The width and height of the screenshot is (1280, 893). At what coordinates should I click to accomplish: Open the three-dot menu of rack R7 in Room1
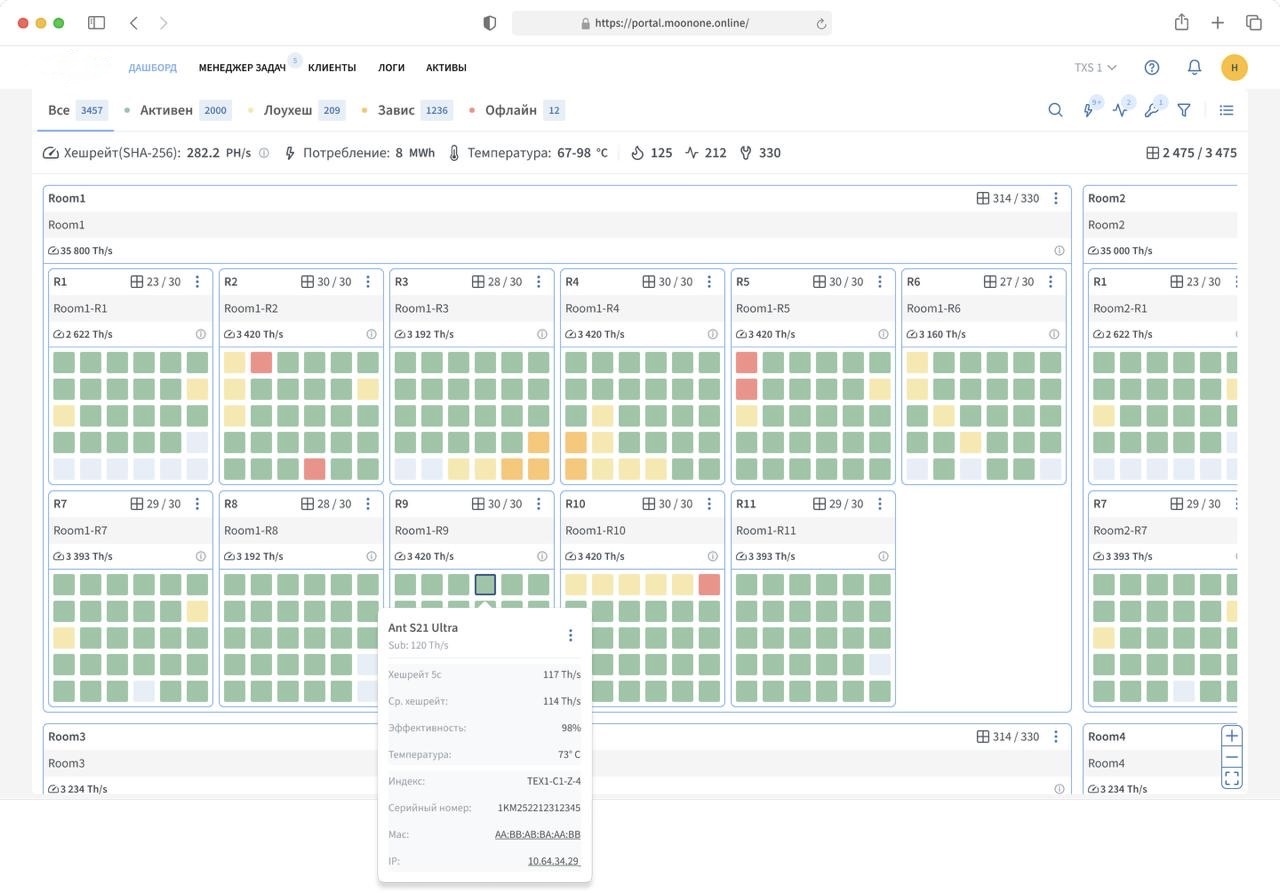197,504
